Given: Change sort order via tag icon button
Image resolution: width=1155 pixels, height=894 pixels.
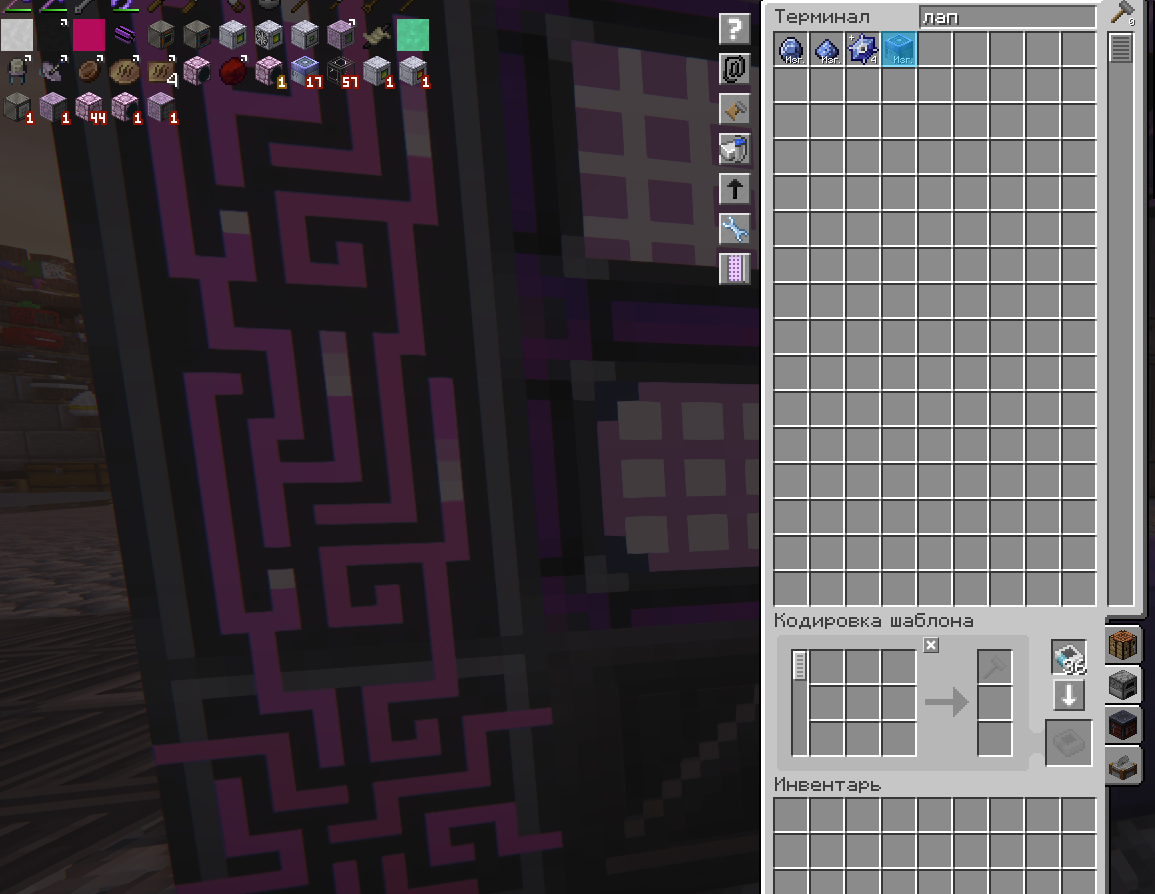Looking at the screenshot, I should point(734,109).
